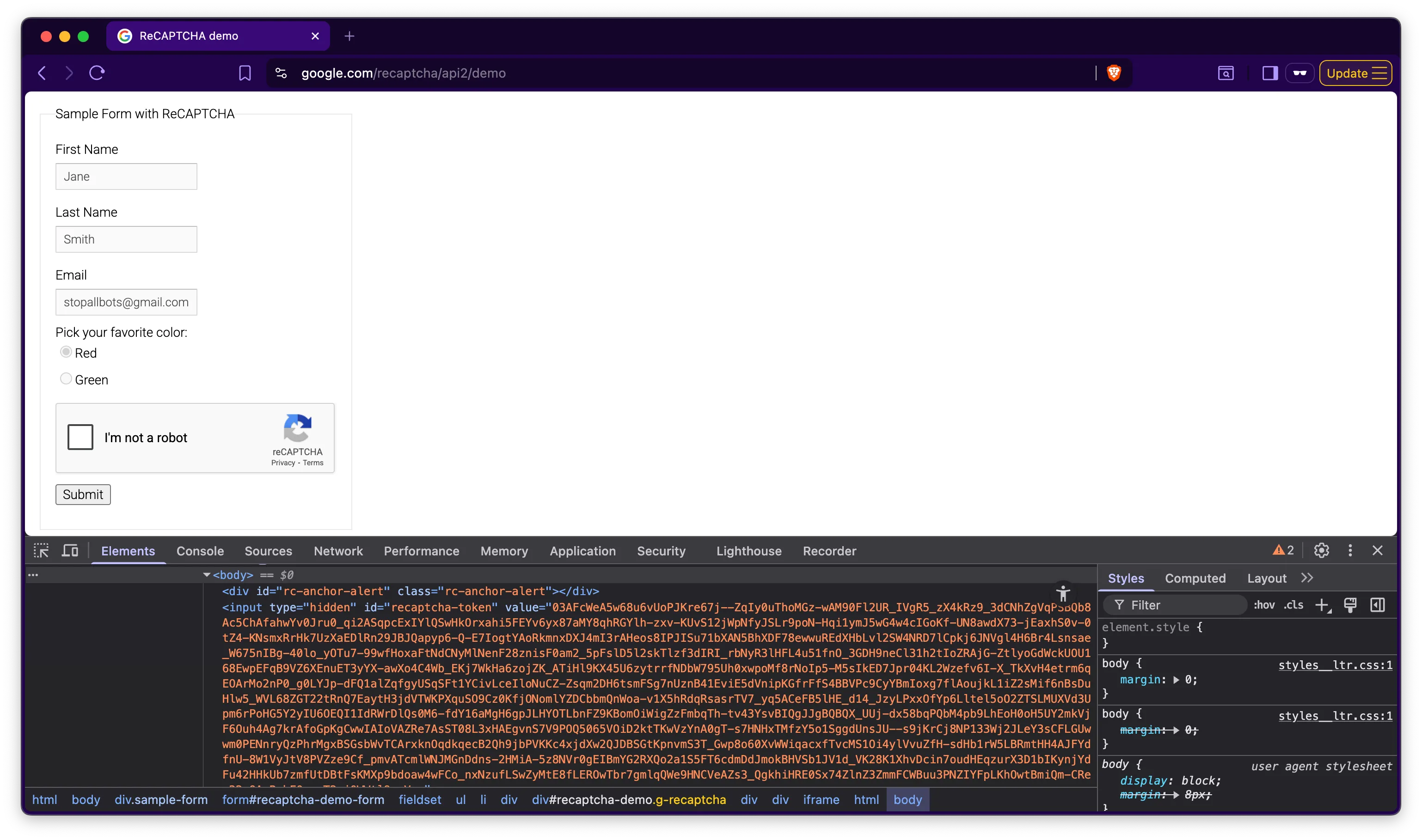Switch to the Console tab

[x=200, y=551]
